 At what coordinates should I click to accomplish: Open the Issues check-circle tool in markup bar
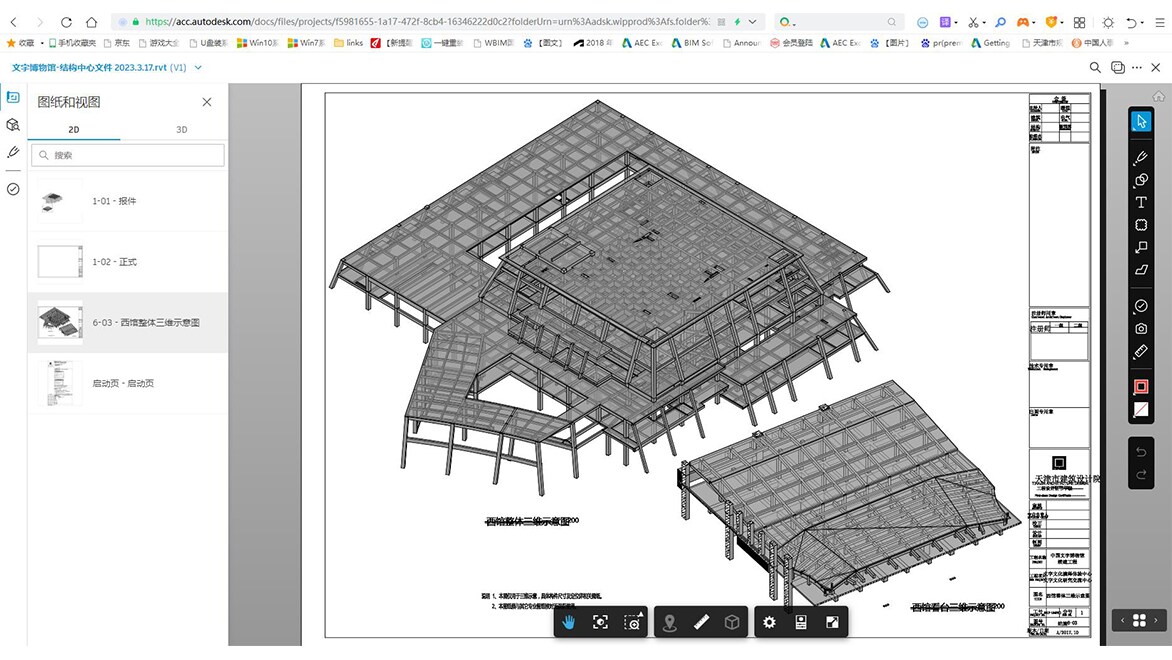point(1141,306)
